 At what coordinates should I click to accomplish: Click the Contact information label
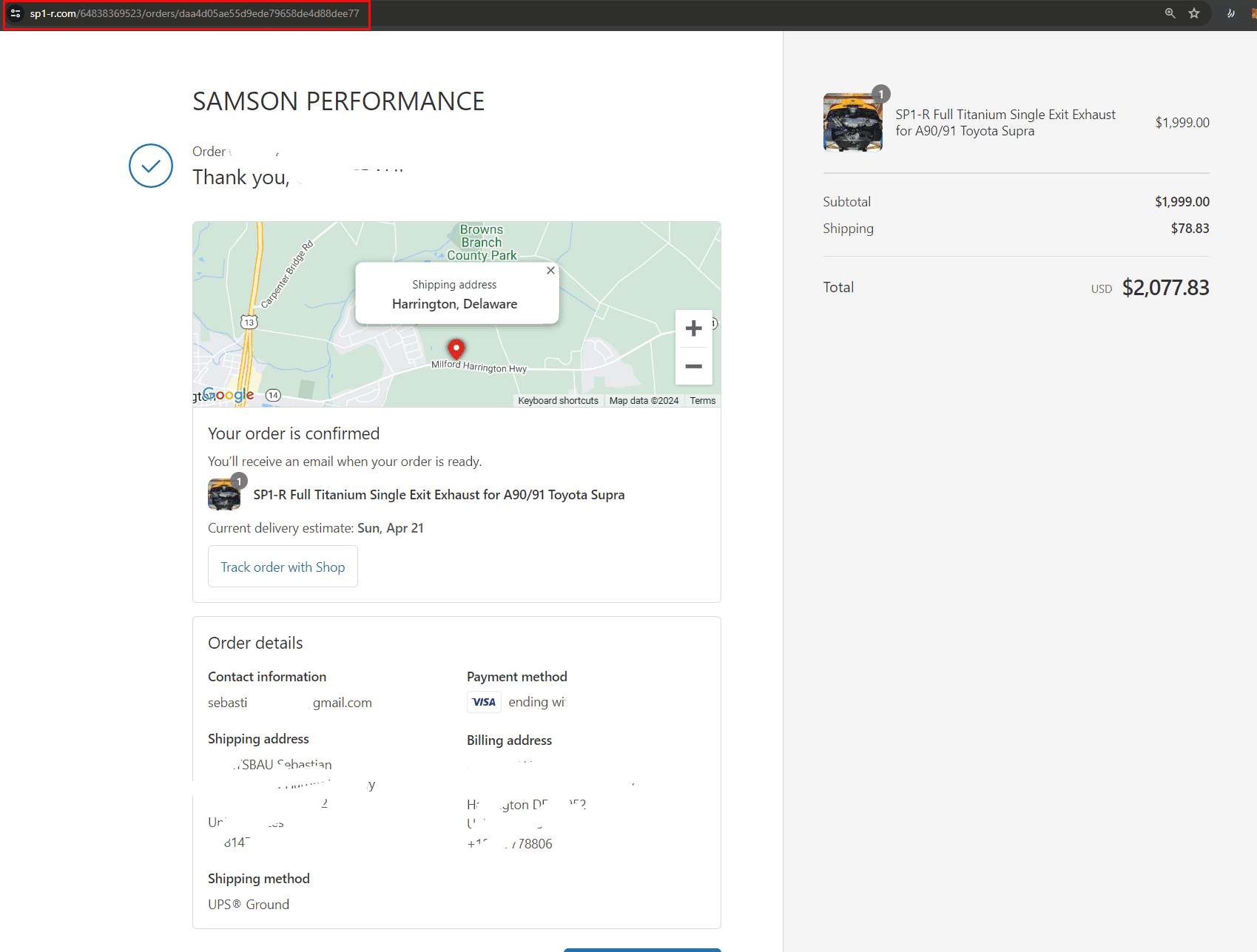(267, 677)
